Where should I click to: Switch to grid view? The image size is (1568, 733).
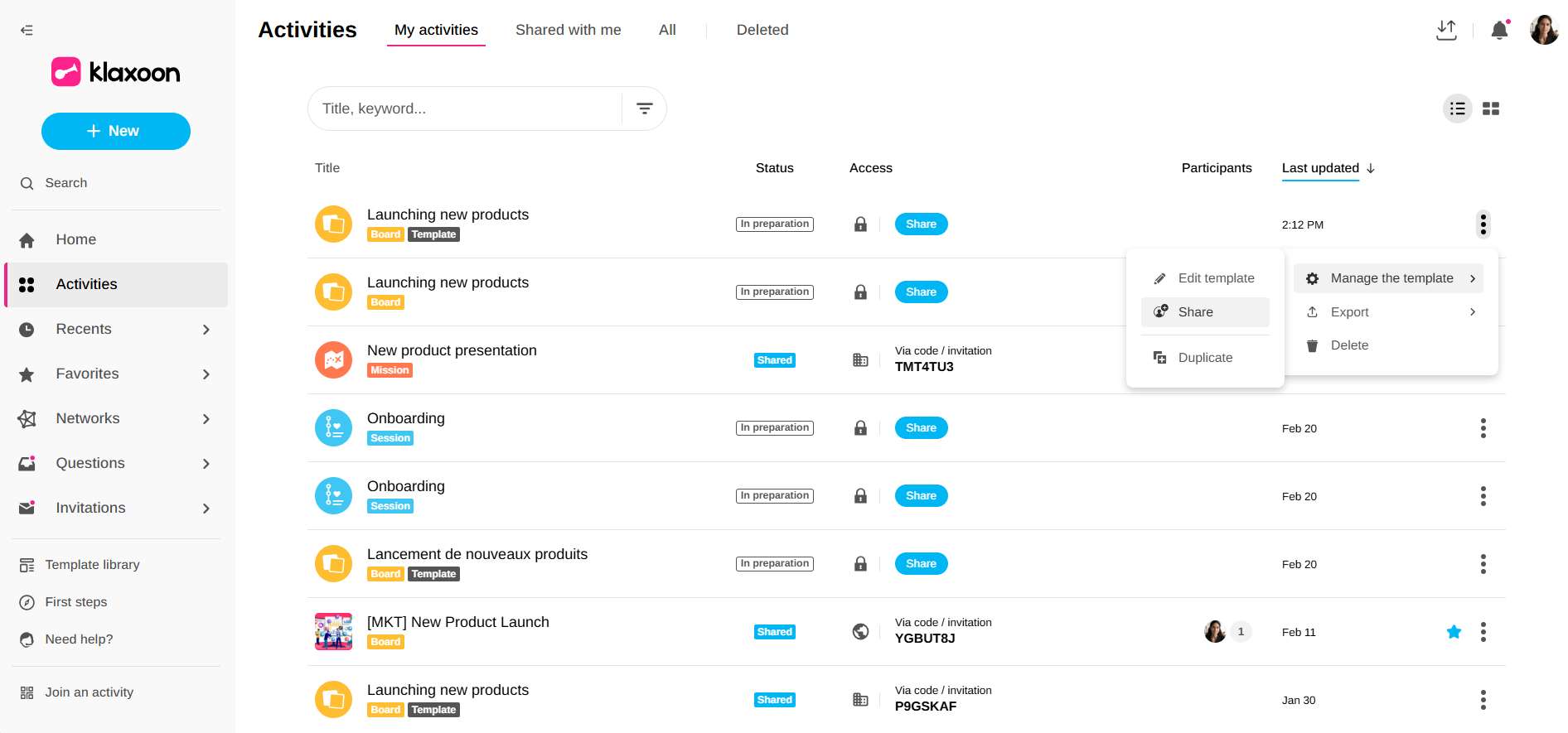pyautogui.click(x=1491, y=109)
